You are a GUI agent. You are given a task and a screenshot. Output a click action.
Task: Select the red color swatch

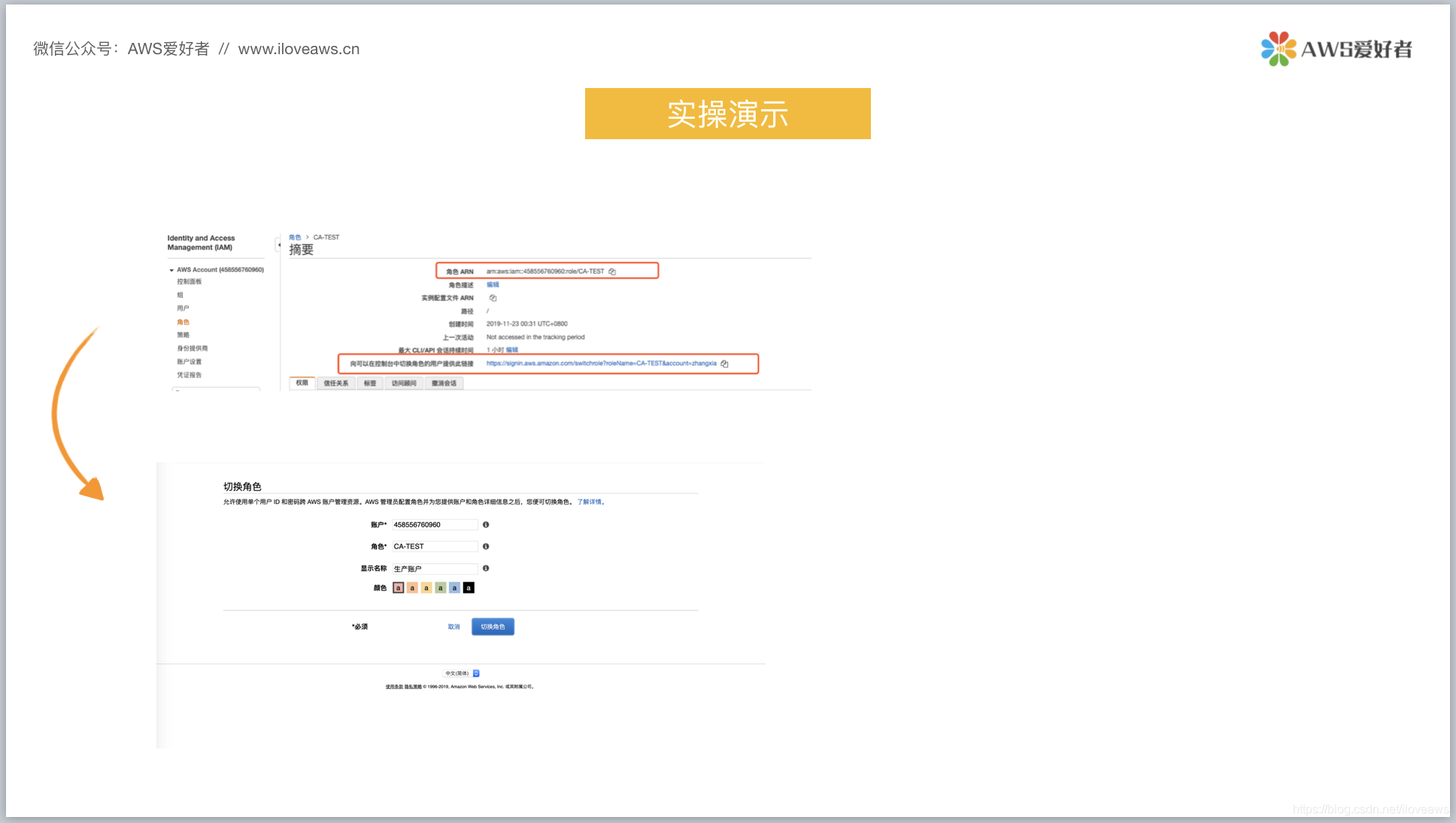pos(399,588)
